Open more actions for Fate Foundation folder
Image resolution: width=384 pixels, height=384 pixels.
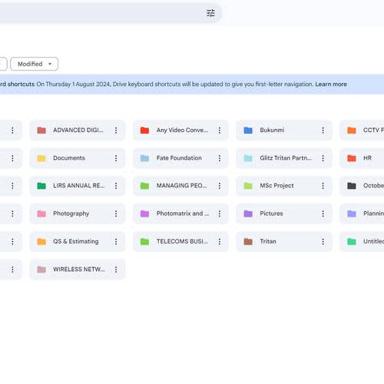(x=220, y=158)
